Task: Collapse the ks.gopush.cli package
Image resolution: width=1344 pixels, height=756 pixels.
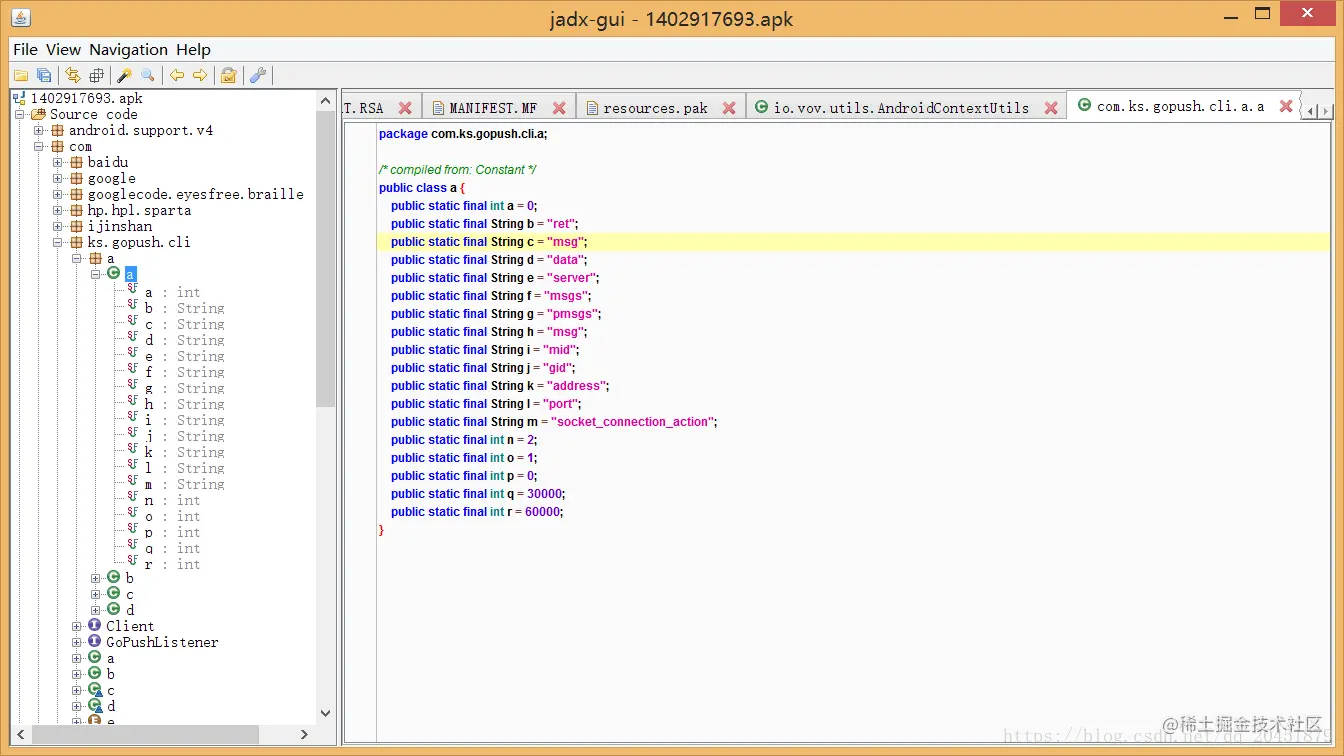Action: click(58, 243)
